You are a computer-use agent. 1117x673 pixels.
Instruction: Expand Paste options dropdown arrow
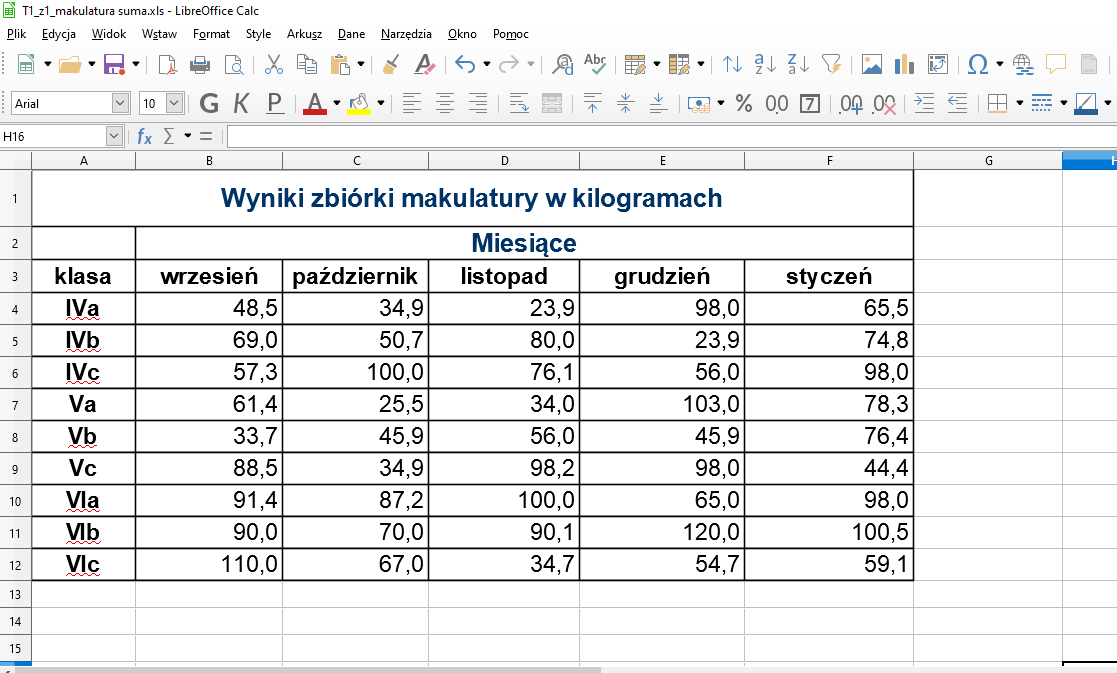361,65
